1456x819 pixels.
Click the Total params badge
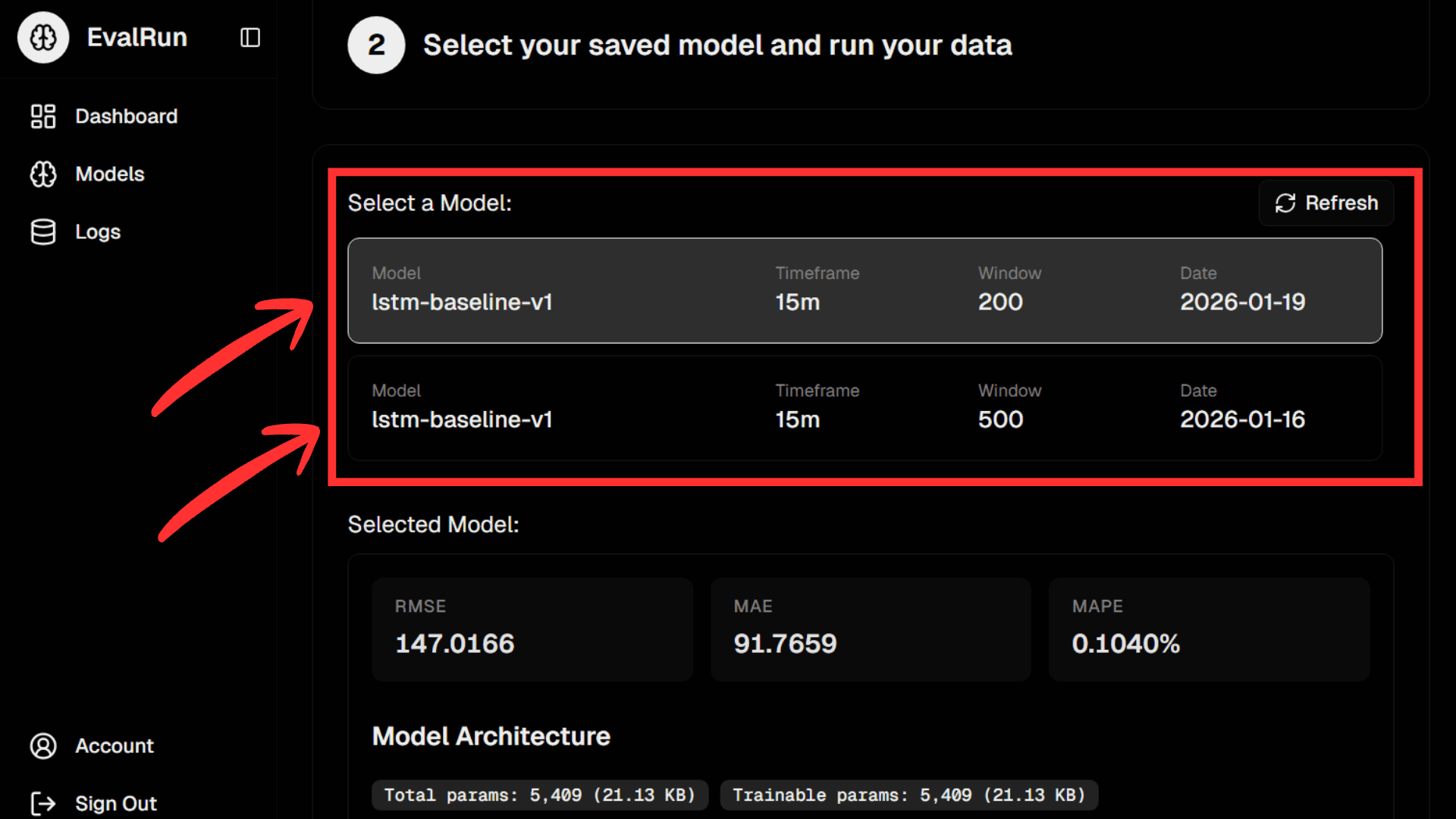[x=539, y=795]
